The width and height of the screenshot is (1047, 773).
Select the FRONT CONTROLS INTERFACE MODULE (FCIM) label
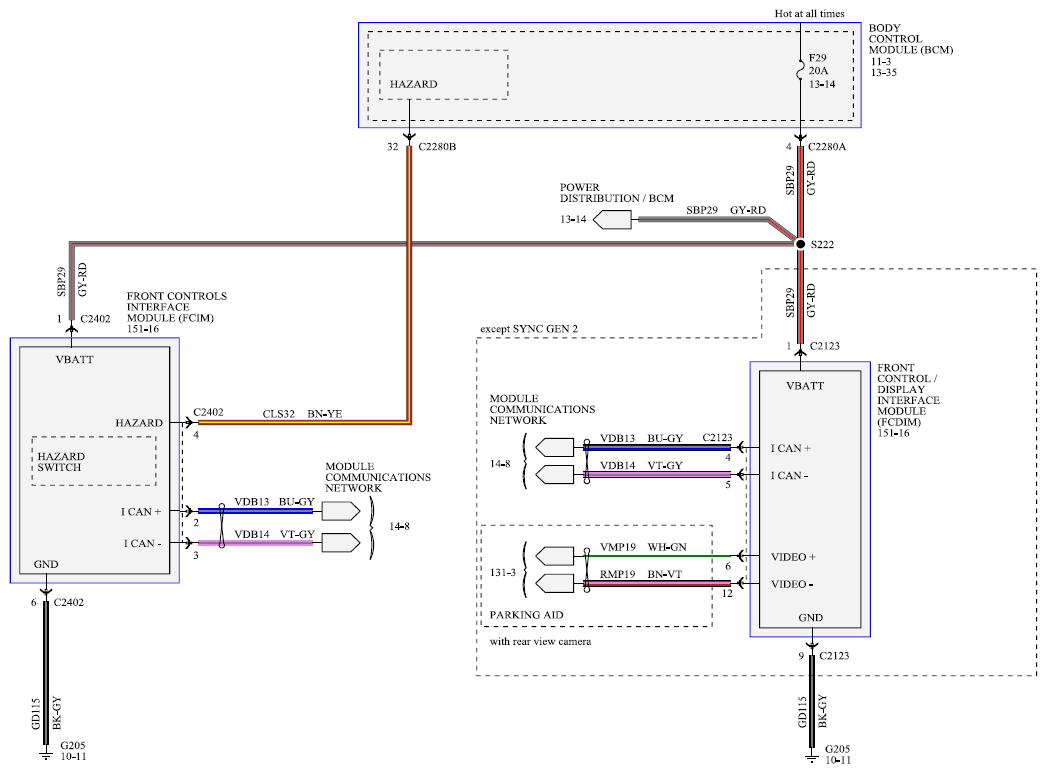click(x=177, y=307)
